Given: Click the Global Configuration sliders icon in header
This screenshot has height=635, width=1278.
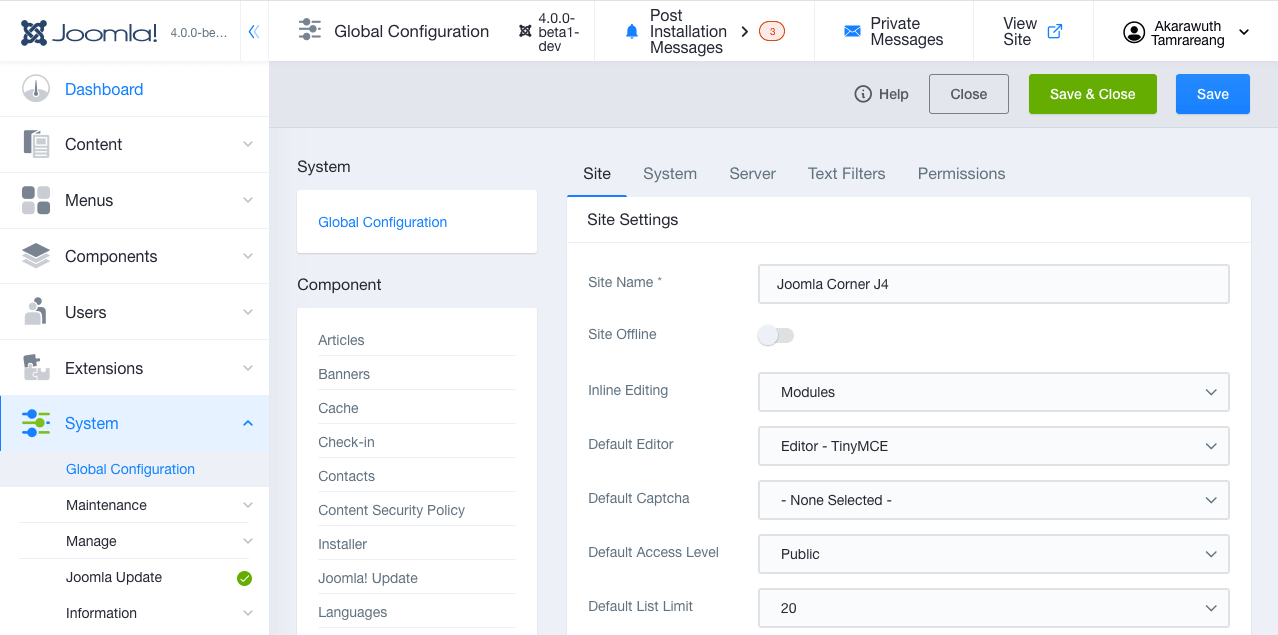Looking at the screenshot, I should [x=310, y=30].
